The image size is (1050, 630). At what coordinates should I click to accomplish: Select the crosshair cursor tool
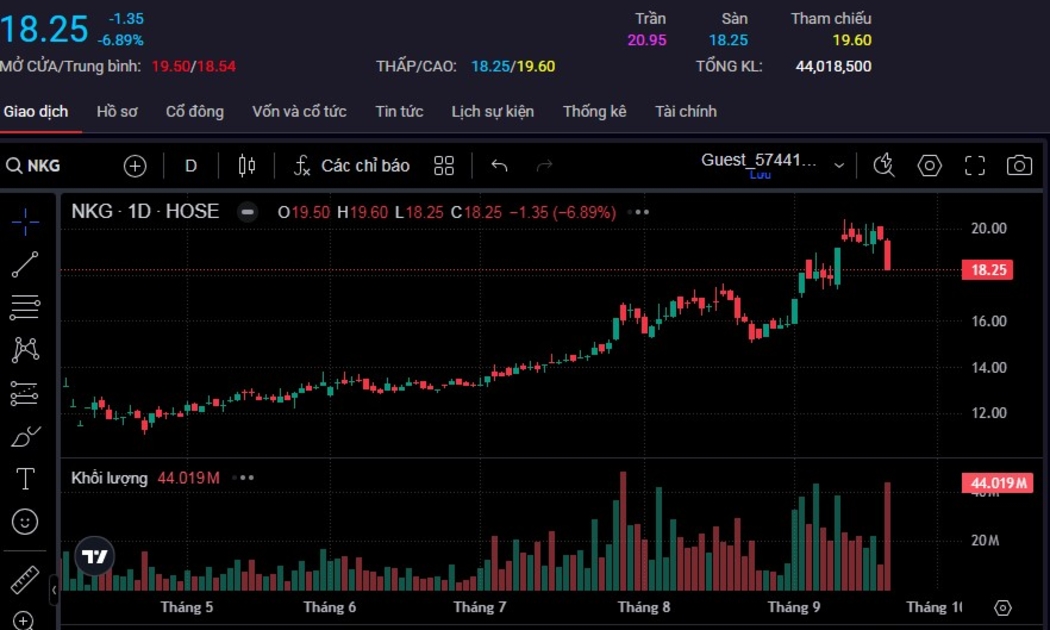25,221
